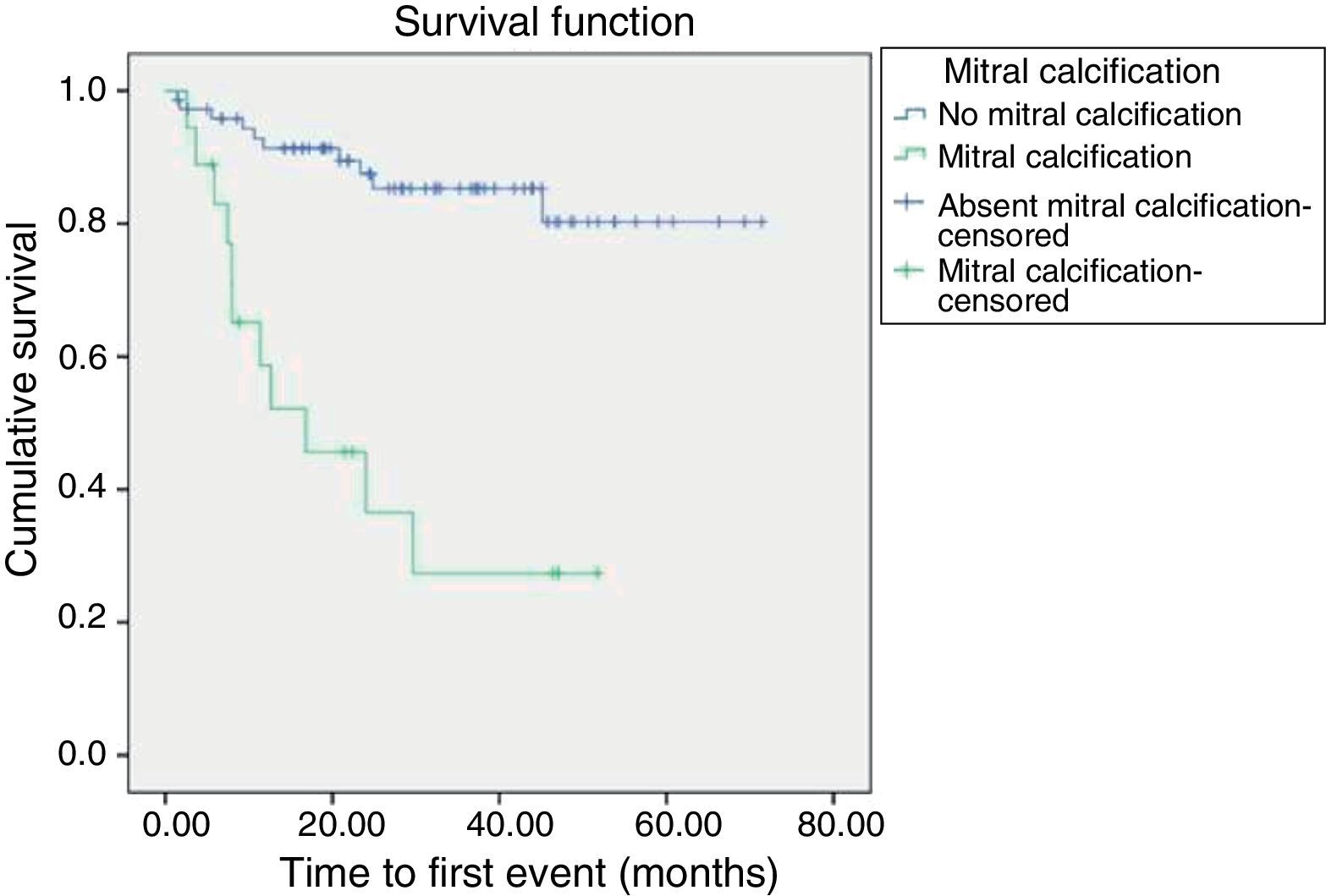Click the 'Survival function' chart title

coord(544,23)
